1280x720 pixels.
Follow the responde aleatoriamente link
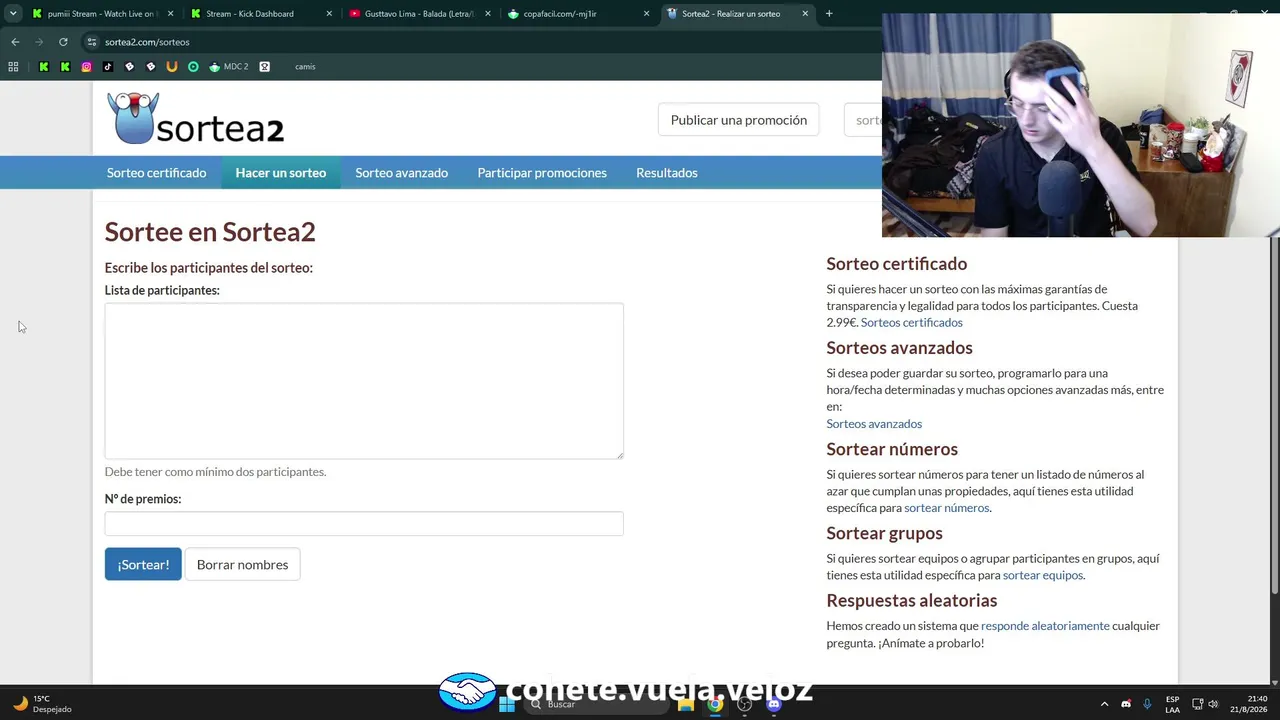[1045, 626]
